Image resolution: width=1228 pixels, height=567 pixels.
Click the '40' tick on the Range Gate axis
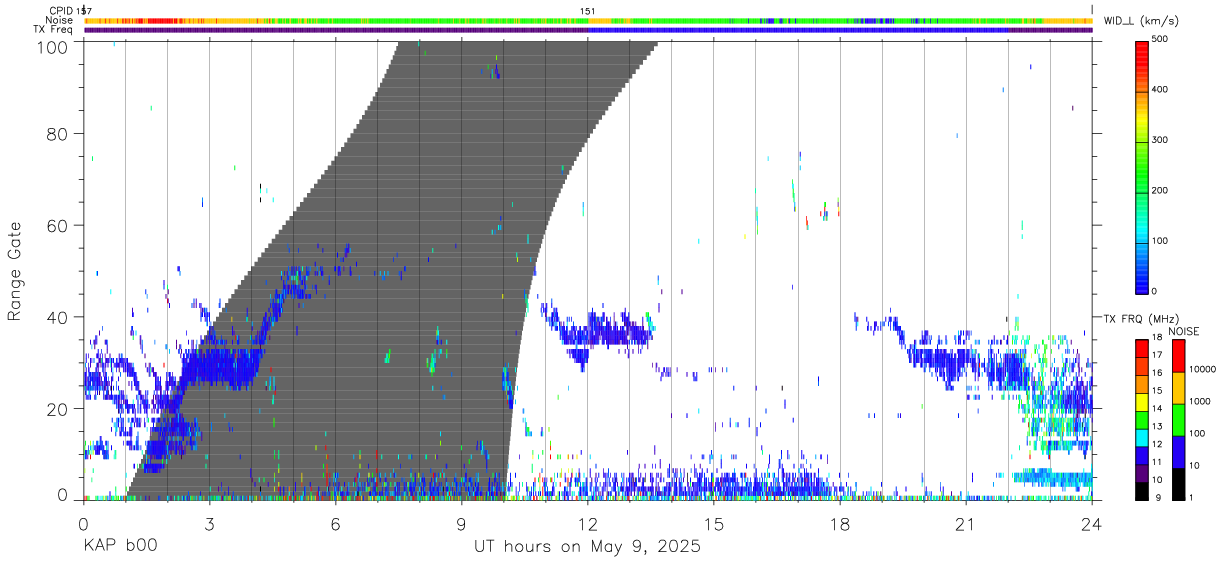(57, 317)
